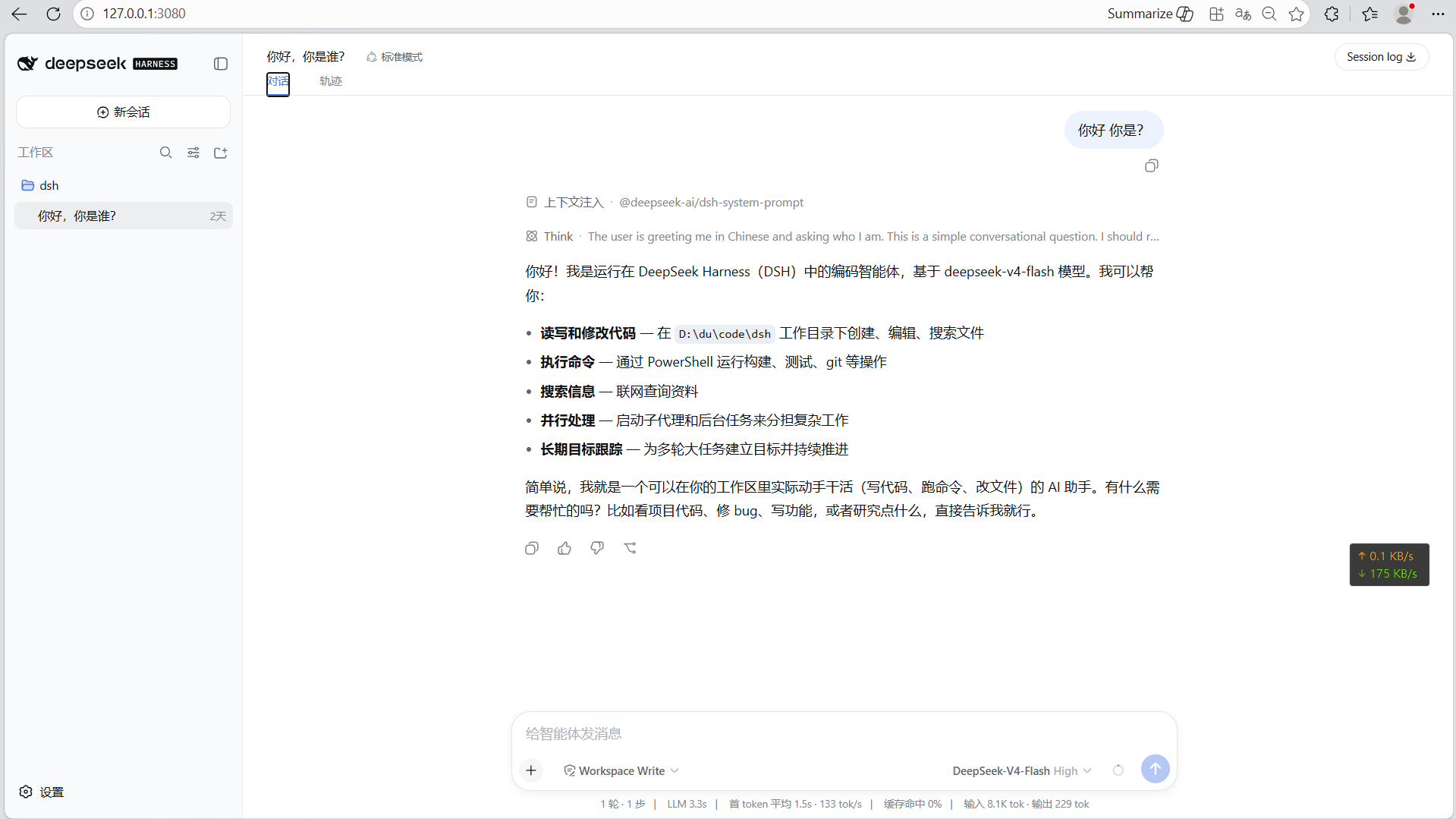Open the translate icon in address bar
This screenshot has height=819, width=1456.
[x=1243, y=14]
